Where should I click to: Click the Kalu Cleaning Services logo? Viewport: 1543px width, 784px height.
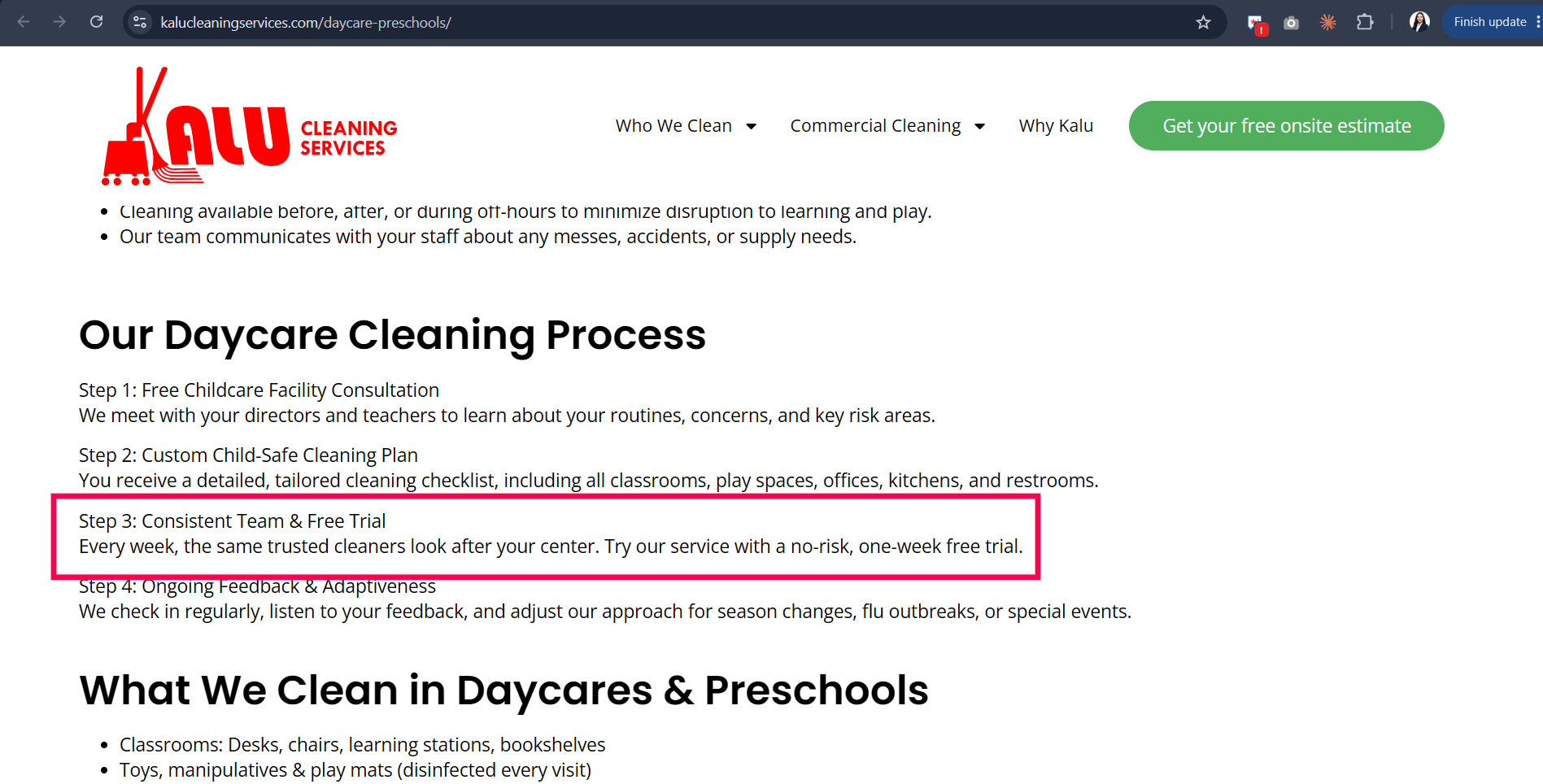click(x=249, y=126)
